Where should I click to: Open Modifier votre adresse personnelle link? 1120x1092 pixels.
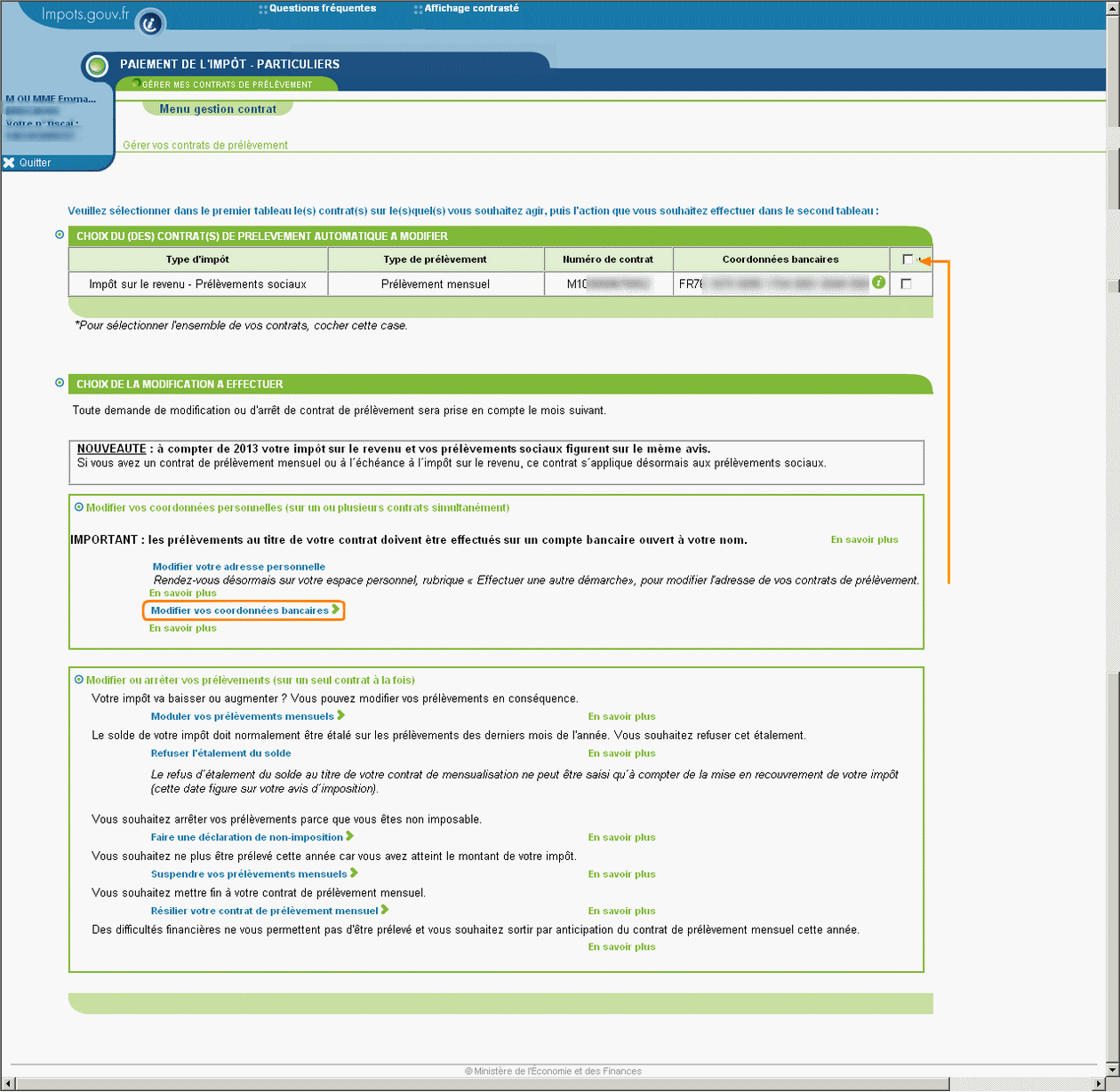[x=238, y=567]
